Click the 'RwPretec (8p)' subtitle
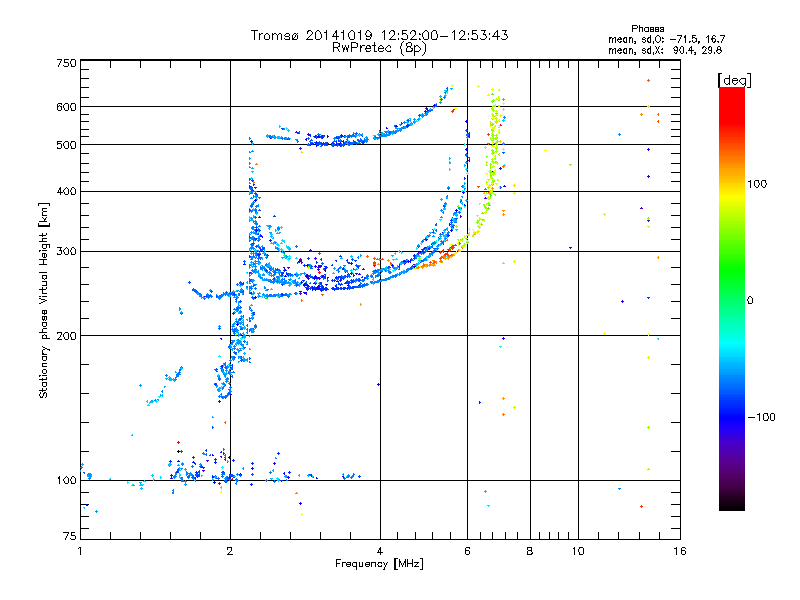 click(379, 48)
